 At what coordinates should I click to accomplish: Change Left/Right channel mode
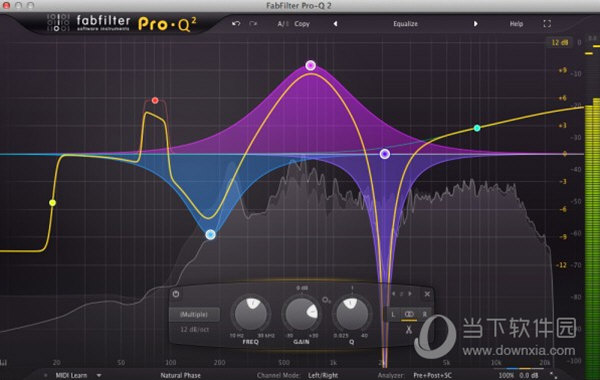(323, 375)
